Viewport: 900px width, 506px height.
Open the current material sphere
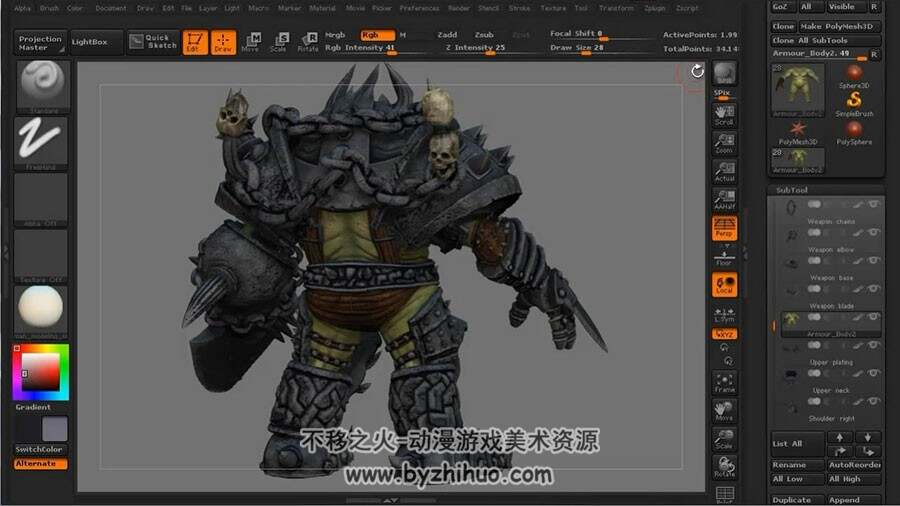click(40, 312)
